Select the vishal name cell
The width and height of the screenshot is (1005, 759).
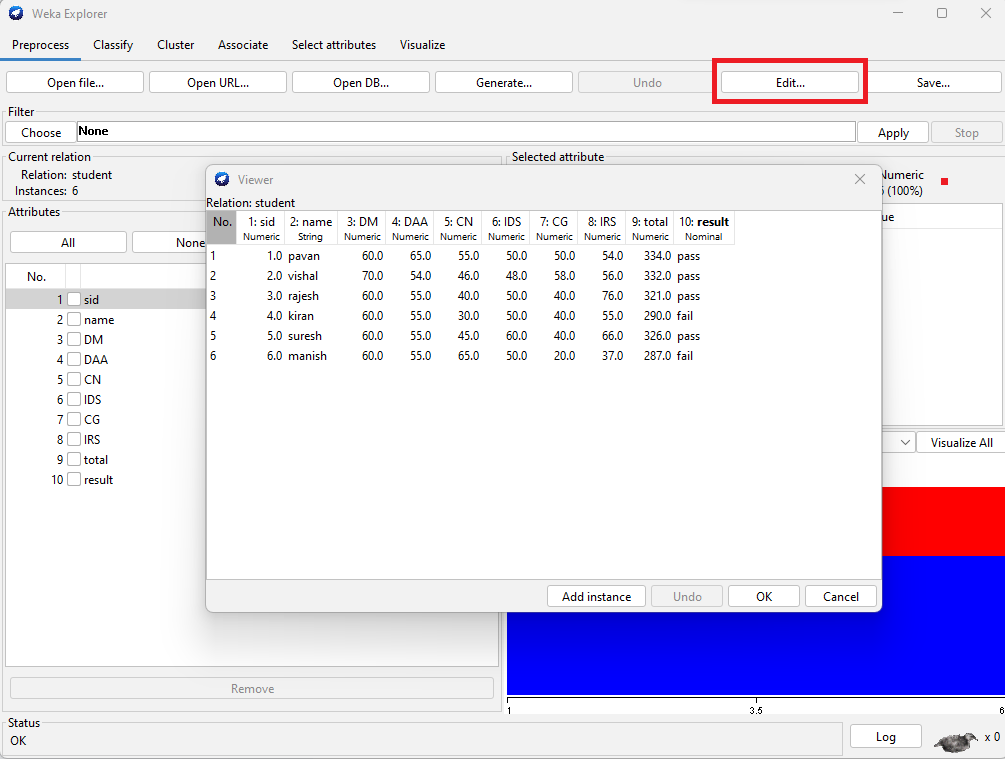click(311, 276)
